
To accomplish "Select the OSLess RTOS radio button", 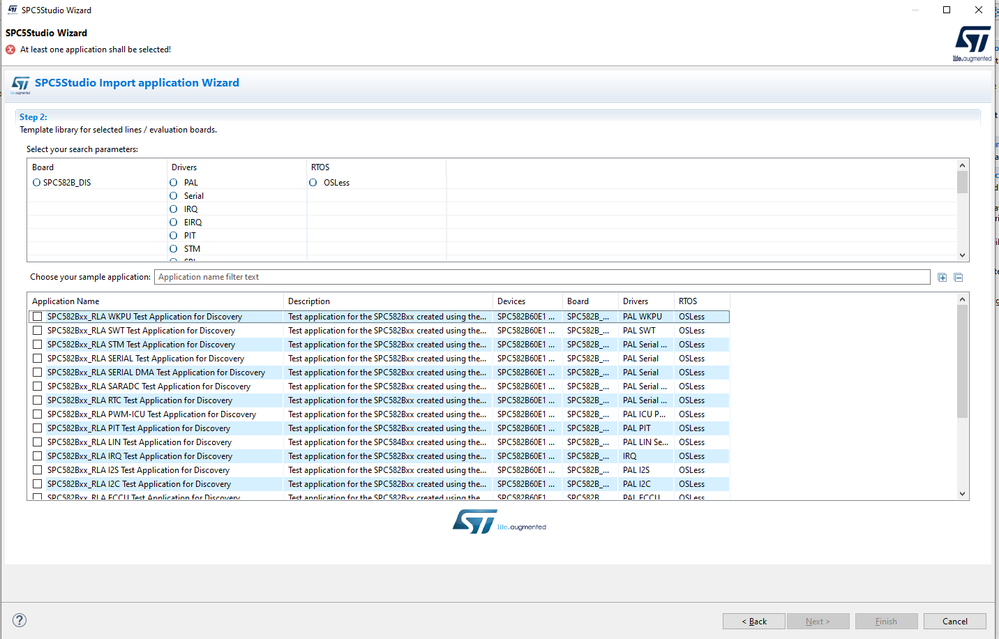I will tap(313, 182).
